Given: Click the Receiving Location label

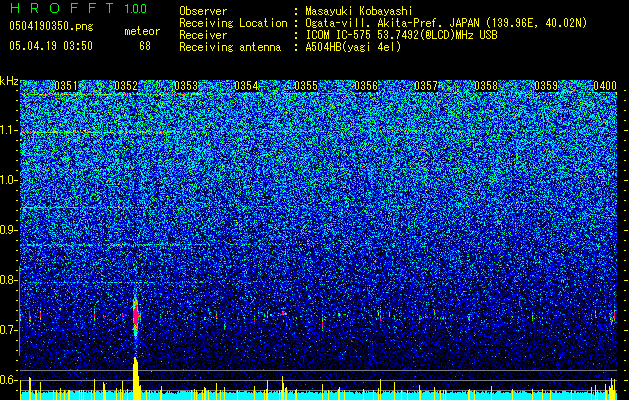Looking at the screenshot, I should pos(233,23).
